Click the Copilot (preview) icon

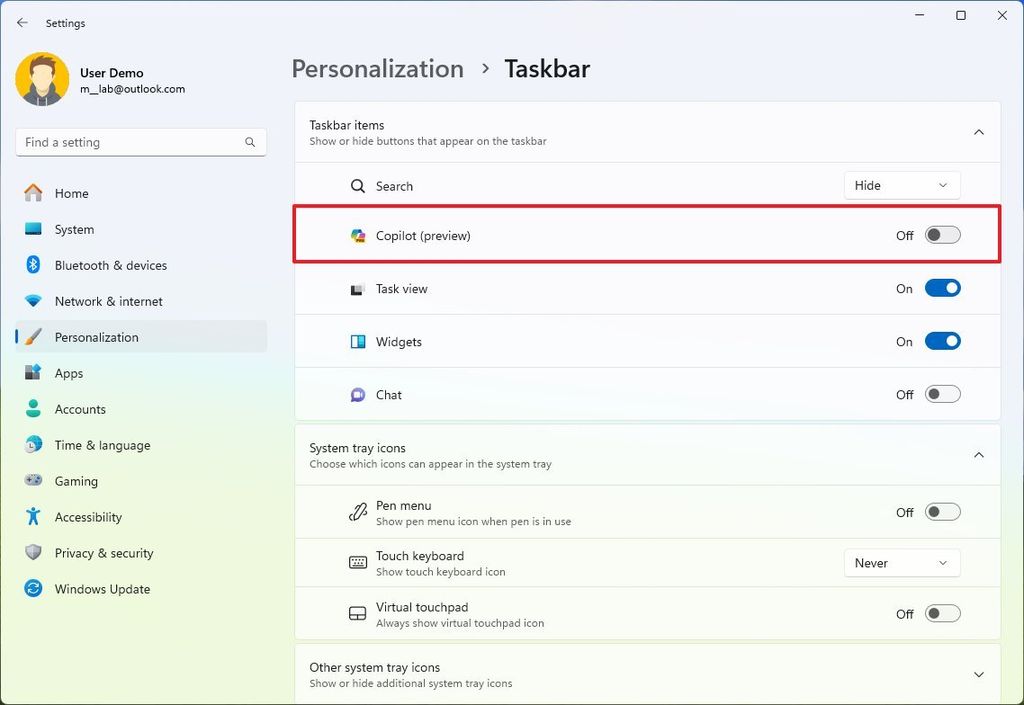[x=357, y=236]
